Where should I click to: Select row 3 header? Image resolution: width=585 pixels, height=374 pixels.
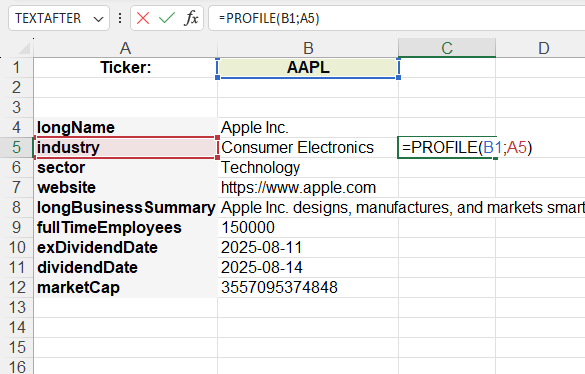16,107
